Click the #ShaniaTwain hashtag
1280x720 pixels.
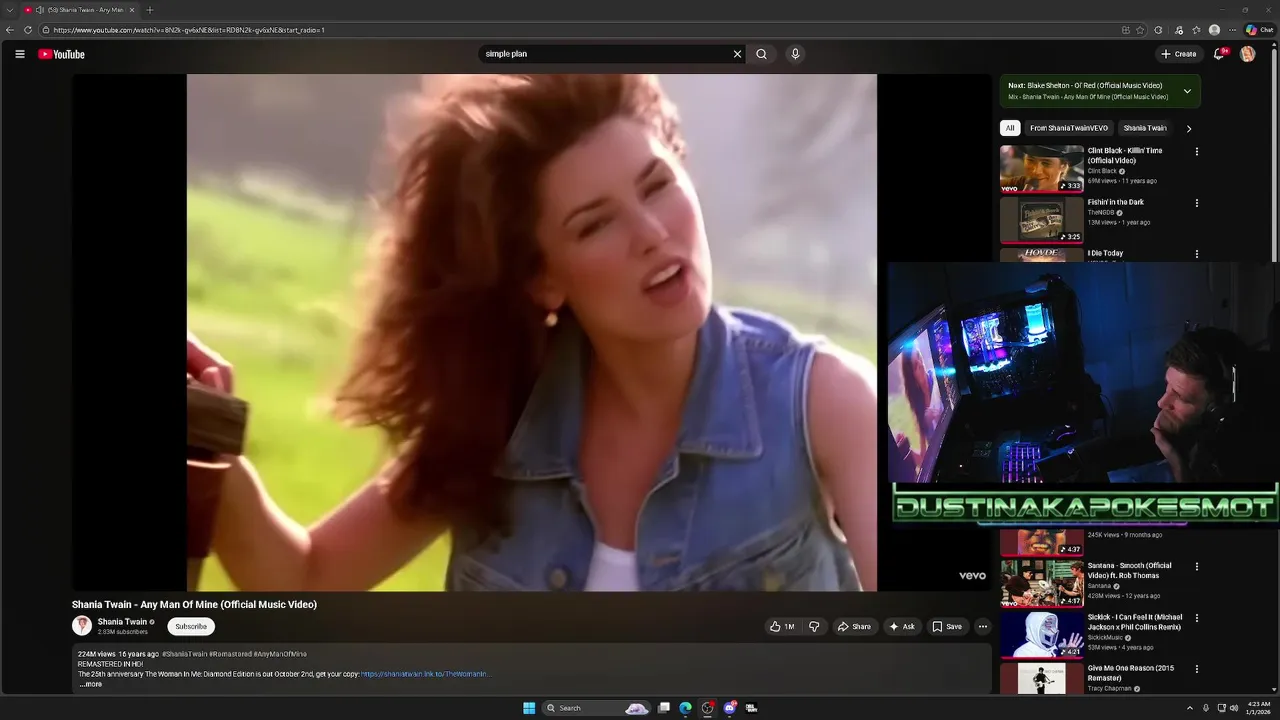(185, 654)
